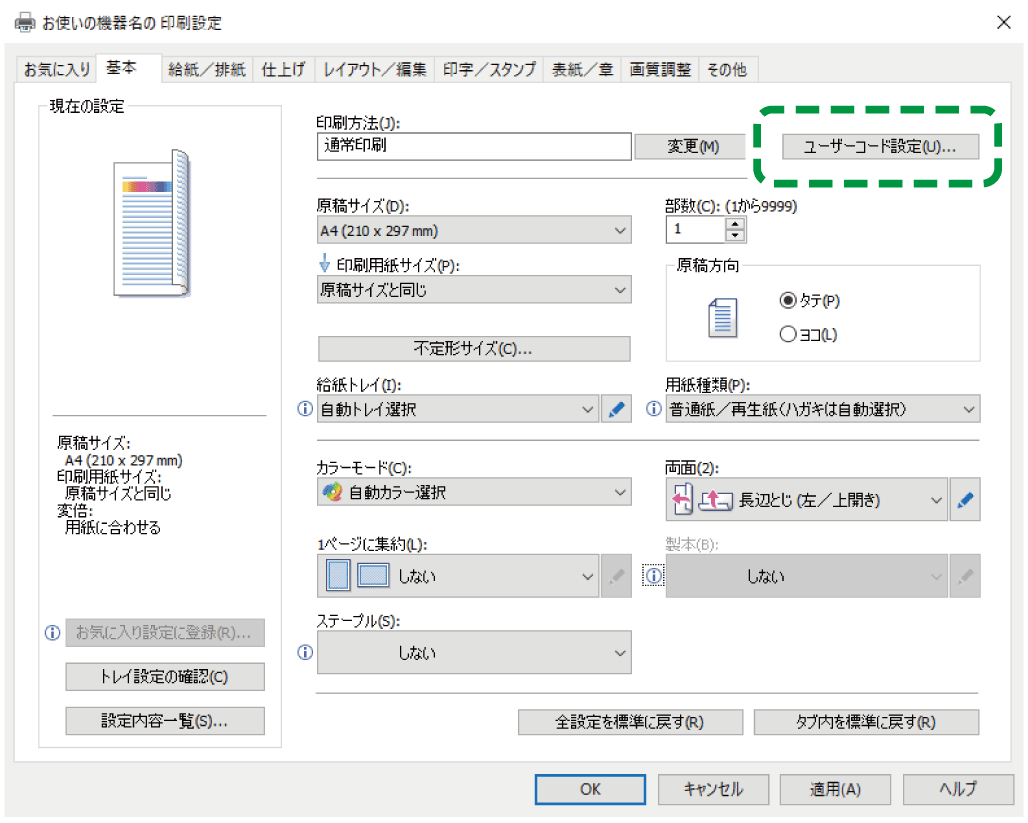Click the page orientation document icon

722,317
